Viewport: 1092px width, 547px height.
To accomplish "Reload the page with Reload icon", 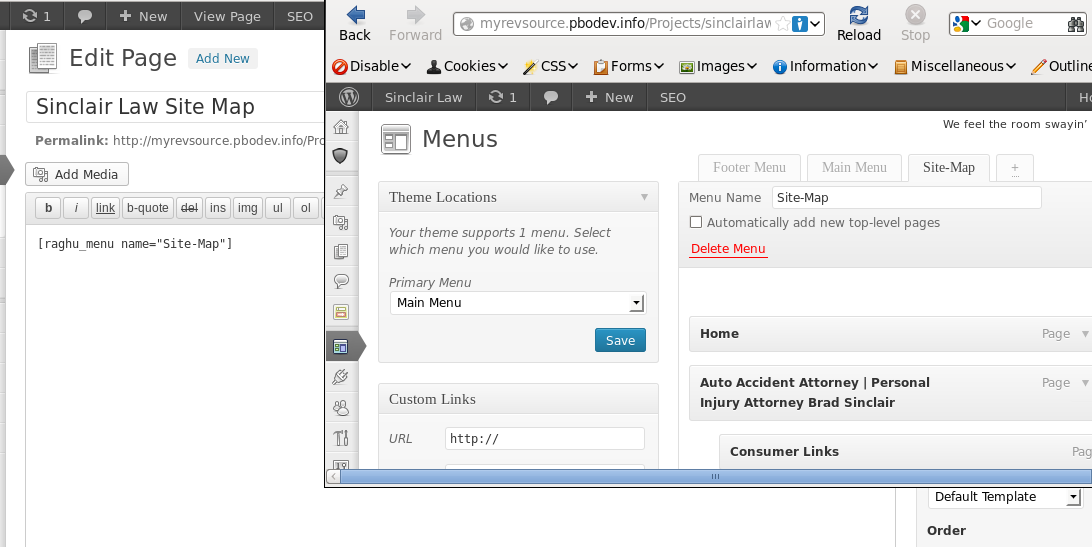I will point(859,15).
